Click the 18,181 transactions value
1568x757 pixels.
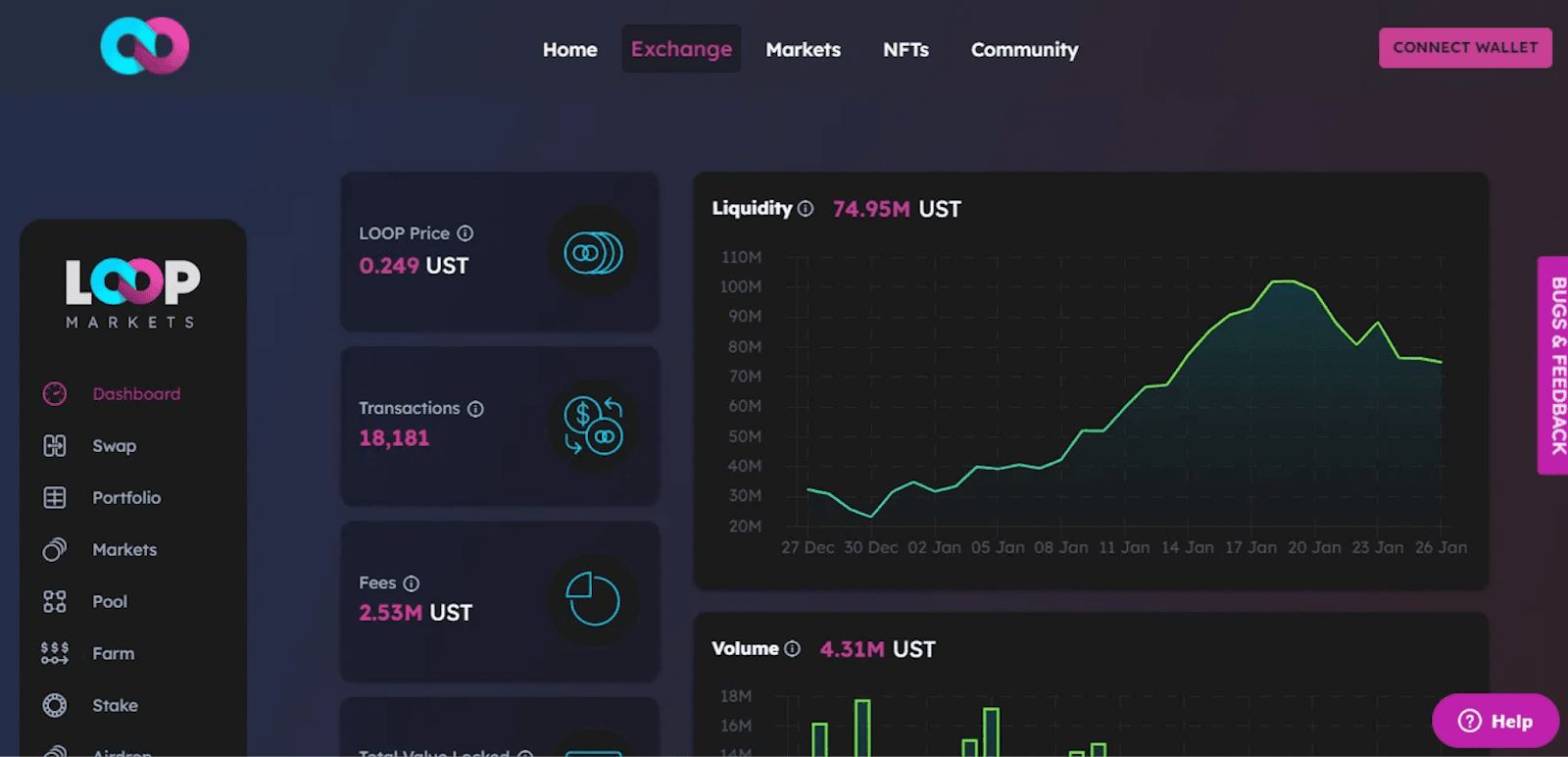(x=394, y=438)
